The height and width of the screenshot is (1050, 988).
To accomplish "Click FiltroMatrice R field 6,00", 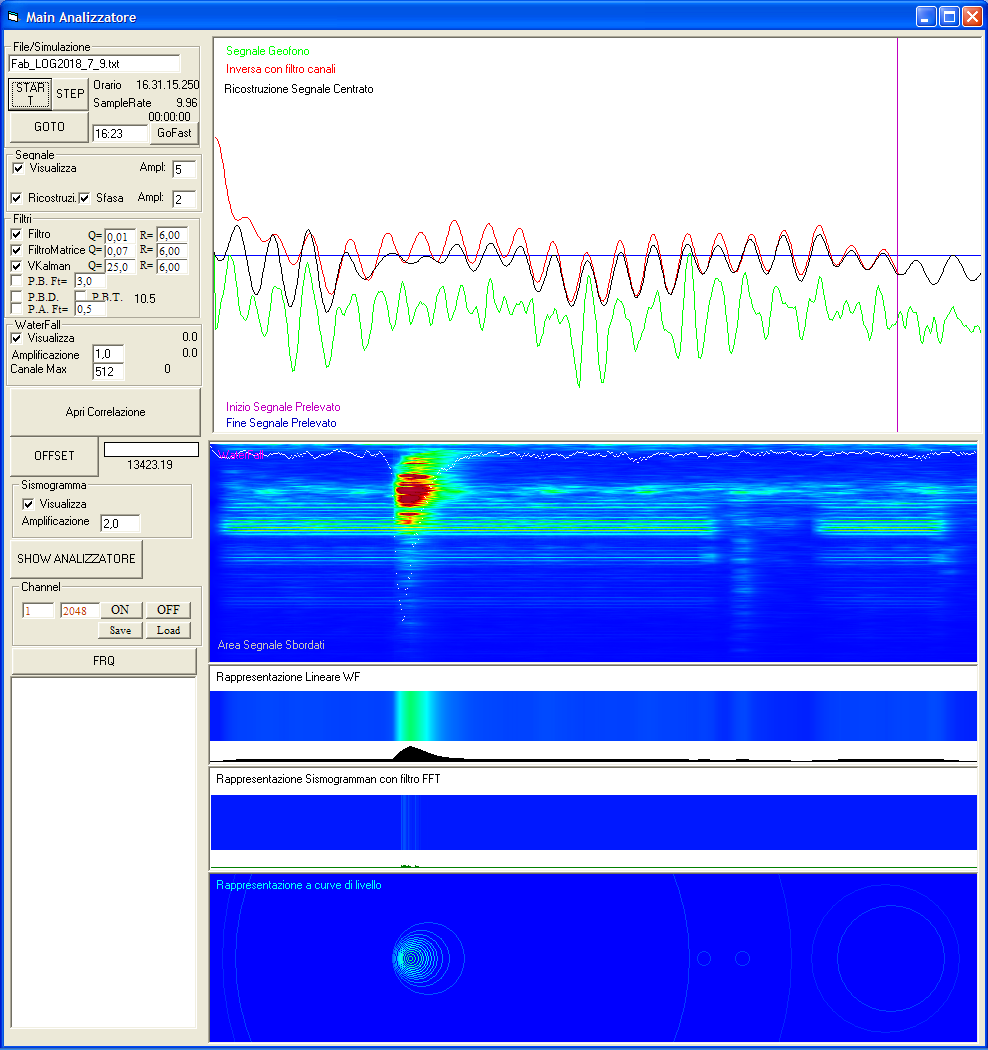I will [171, 251].
